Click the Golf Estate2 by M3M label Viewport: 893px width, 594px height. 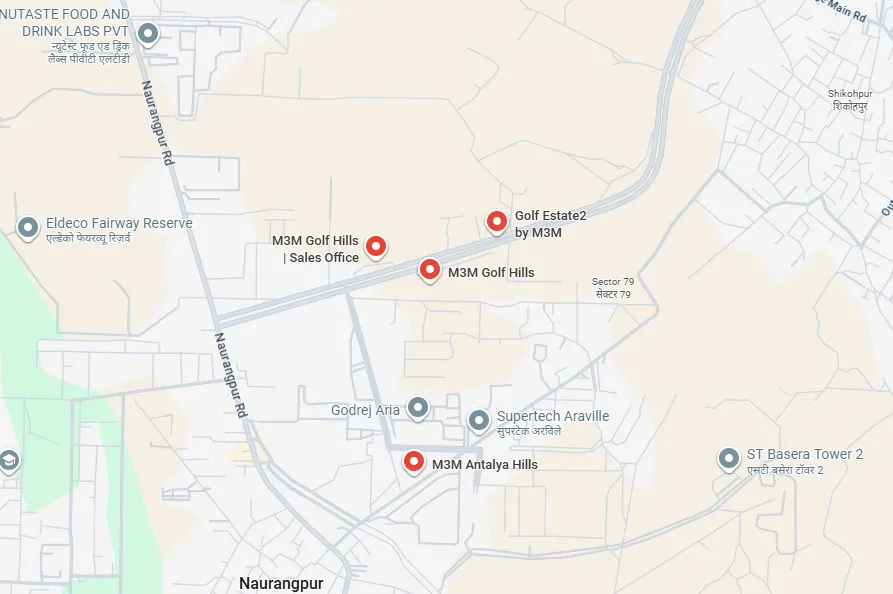coord(551,224)
